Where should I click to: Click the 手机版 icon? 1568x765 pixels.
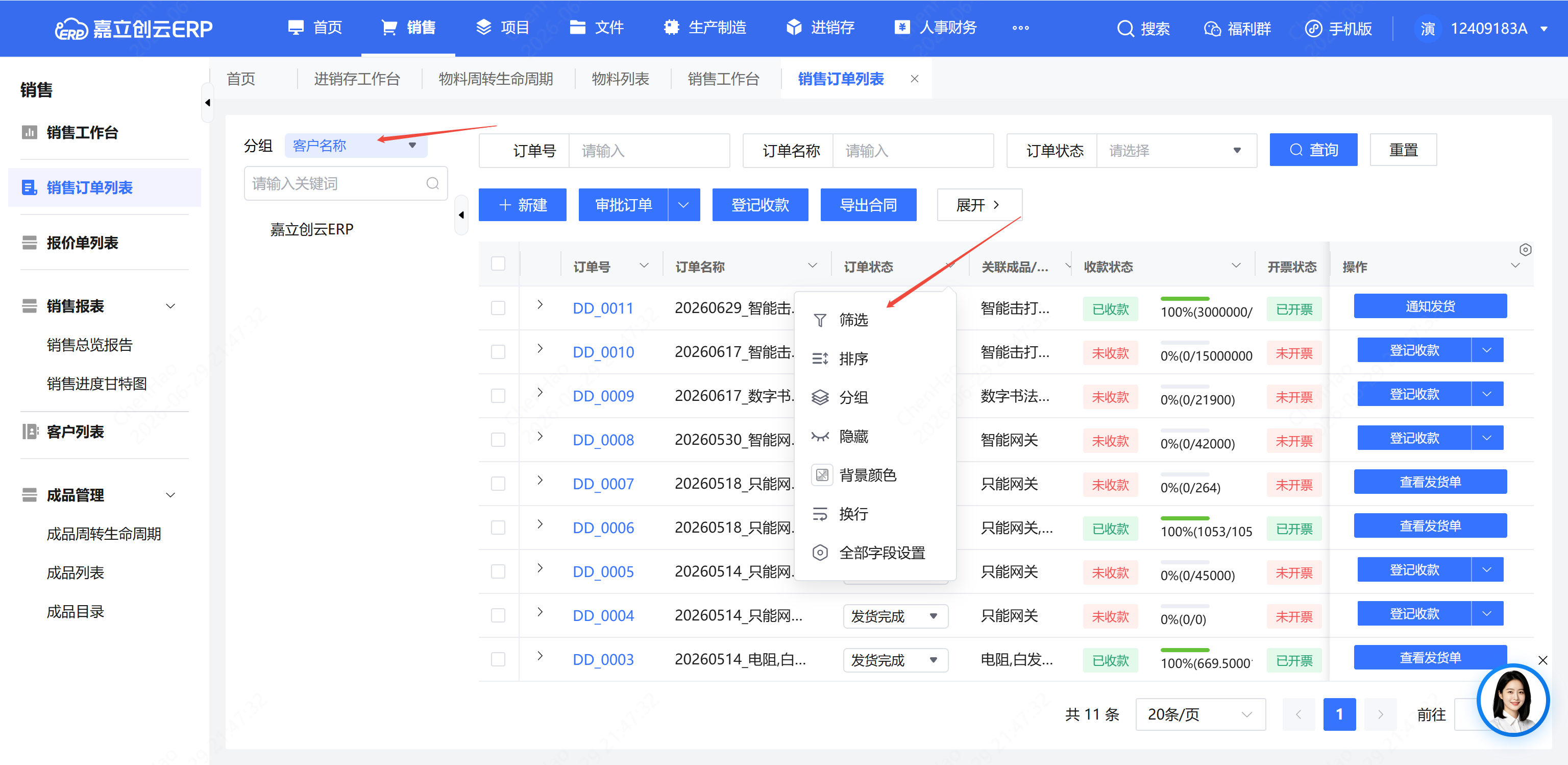pyautogui.click(x=1313, y=29)
